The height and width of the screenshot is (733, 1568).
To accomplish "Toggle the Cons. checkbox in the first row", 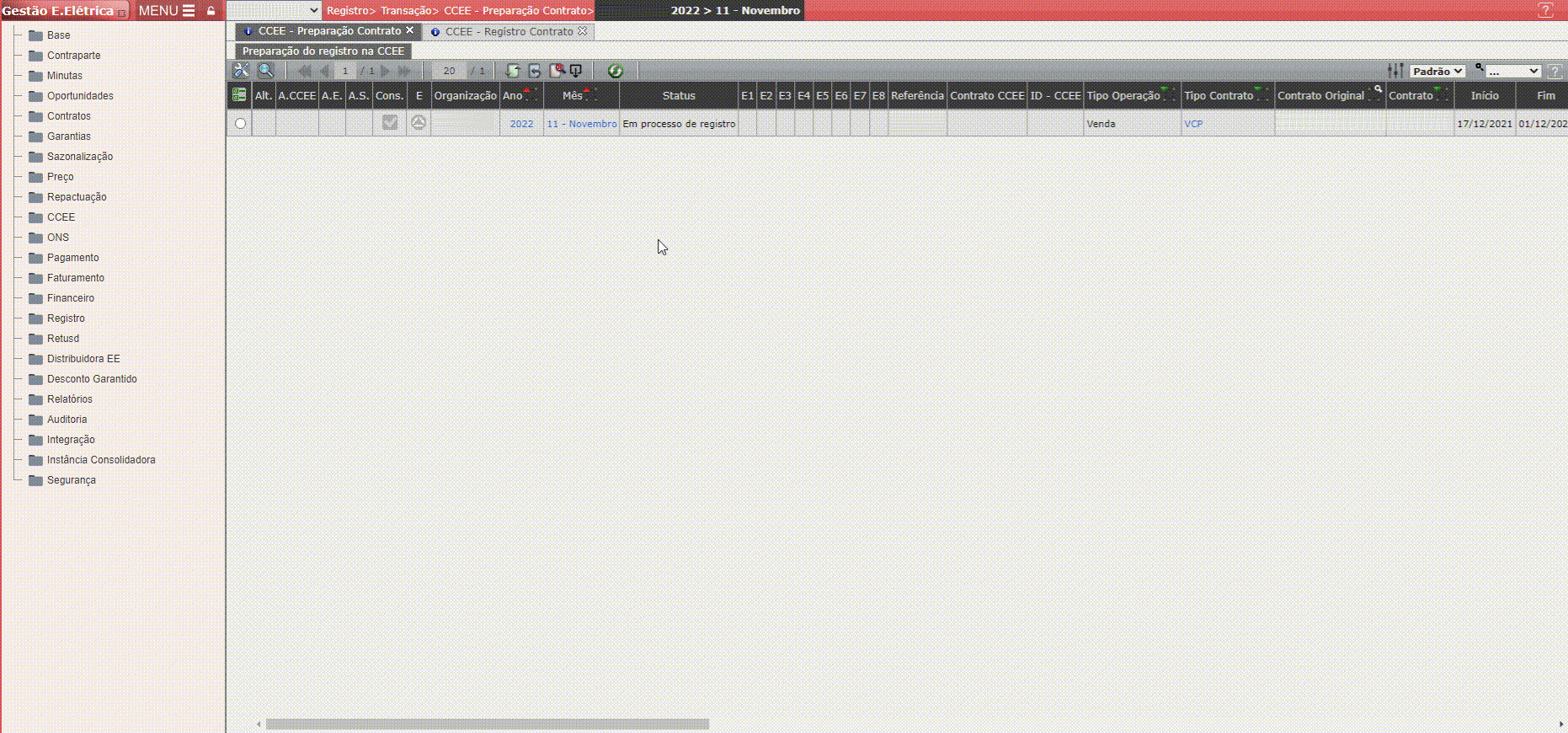I will click(x=390, y=123).
